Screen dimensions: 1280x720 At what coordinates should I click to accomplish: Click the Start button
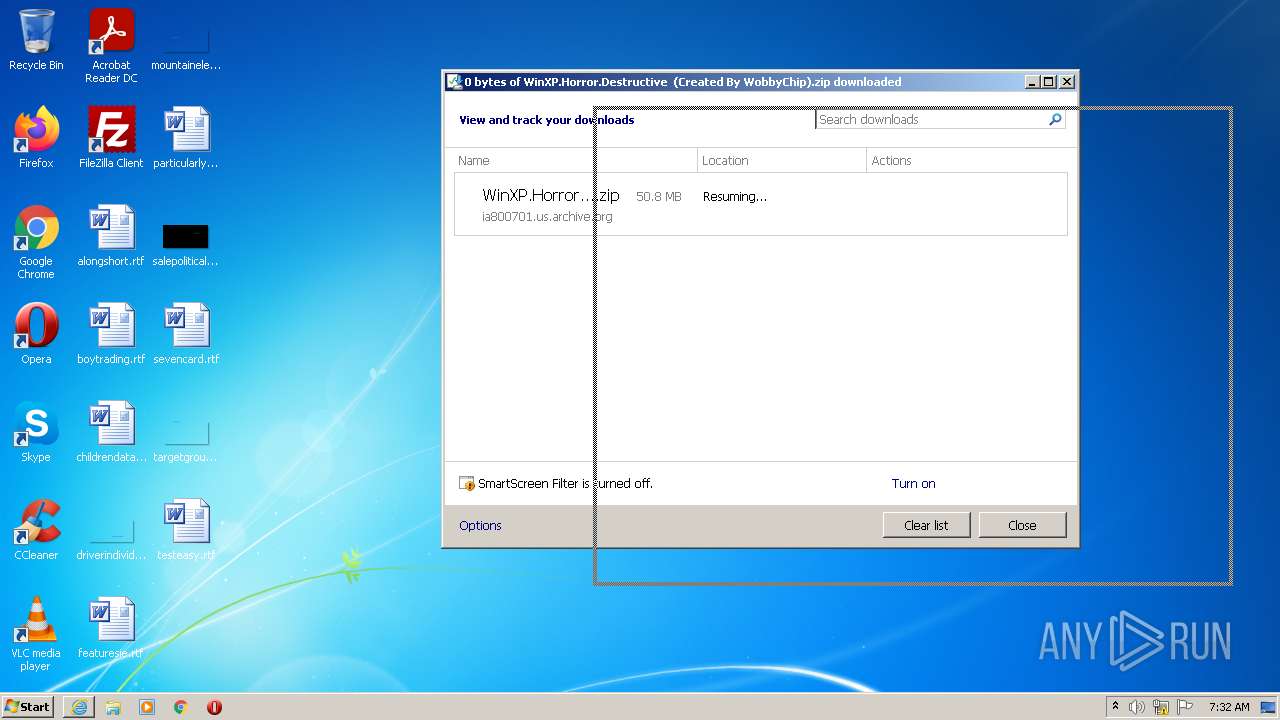[28, 707]
